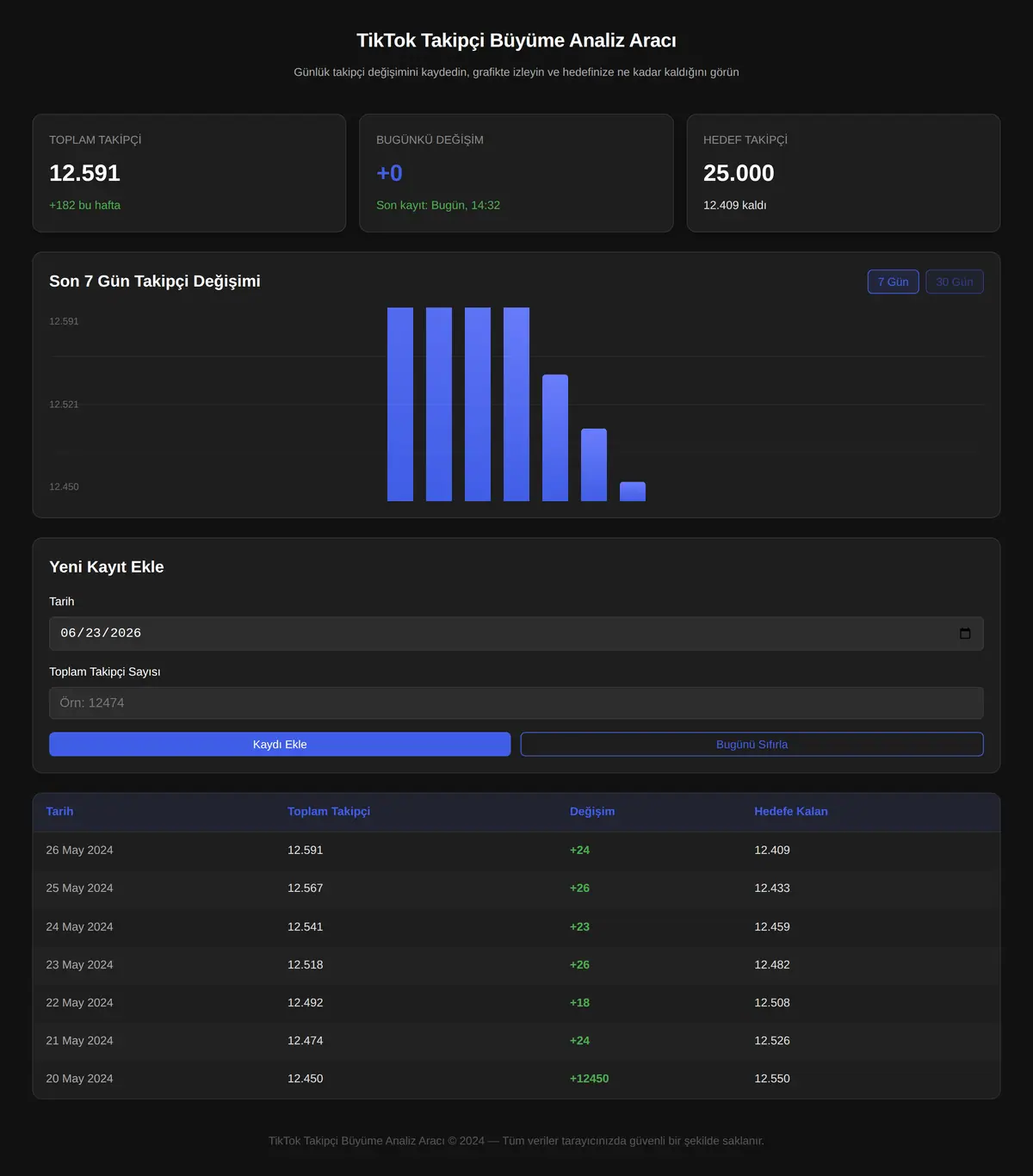Screen dimensions: 1033x1176
Task: Switch chart to 7 Gün view
Action: tap(894, 282)
